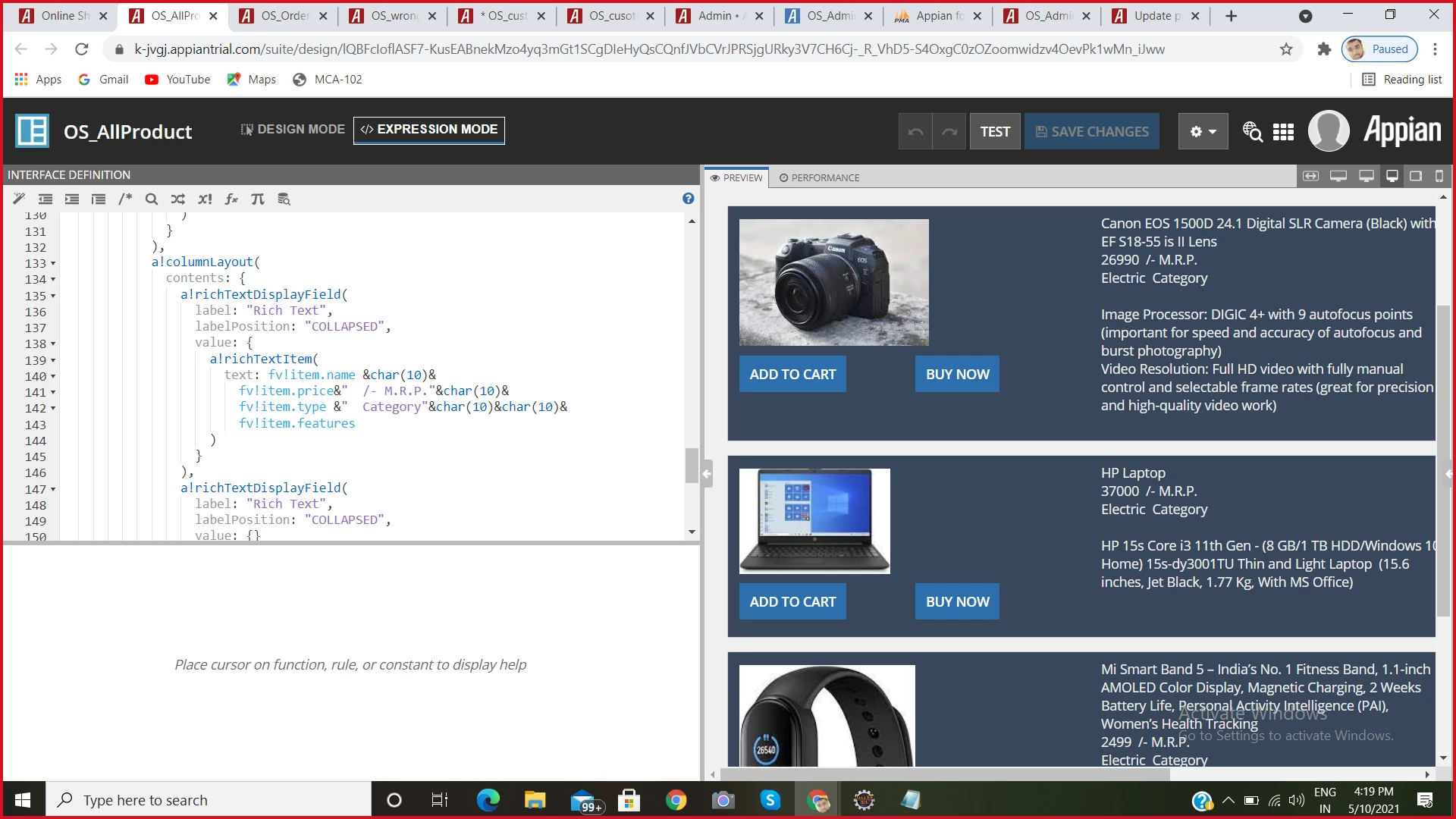Click the outdent code icon

pos(45,199)
